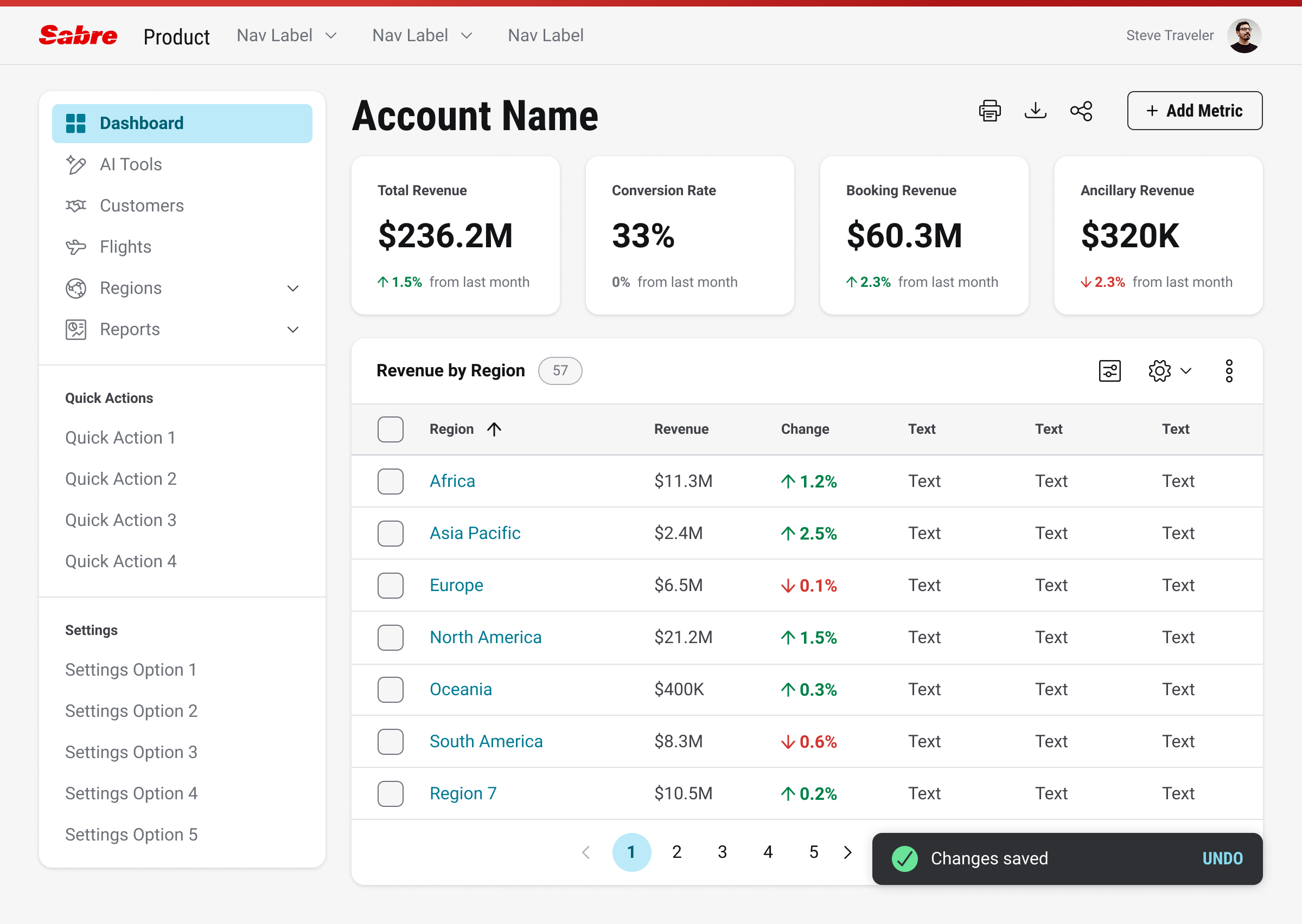This screenshot has width=1302, height=924.
Task: Go to page 3 of the table
Action: [x=723, y=852]
